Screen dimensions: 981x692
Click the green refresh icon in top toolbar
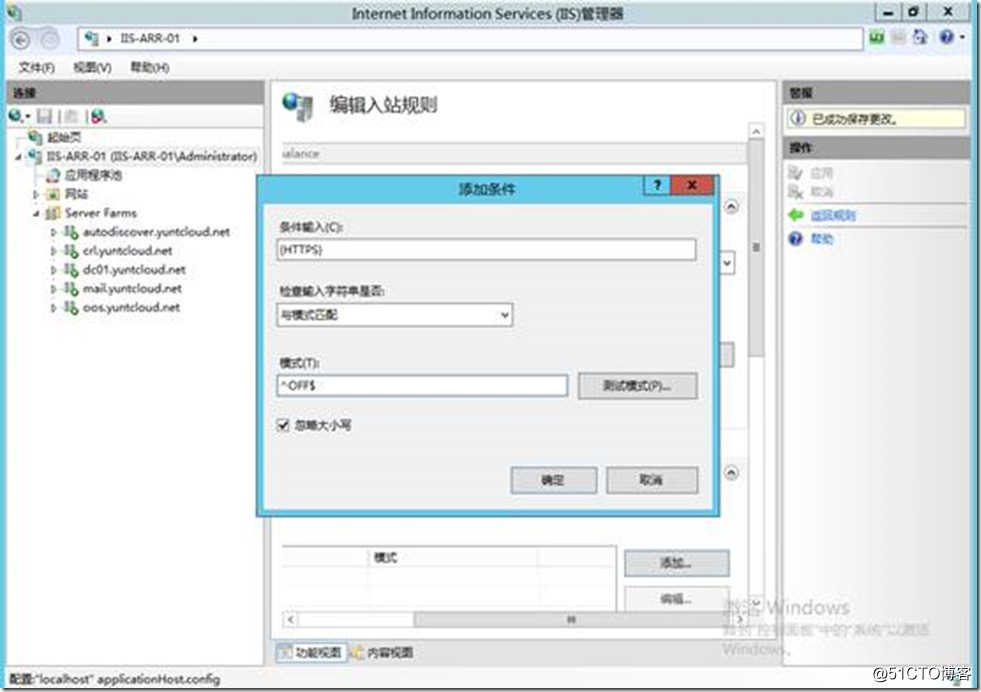click(x=877, y=38)
